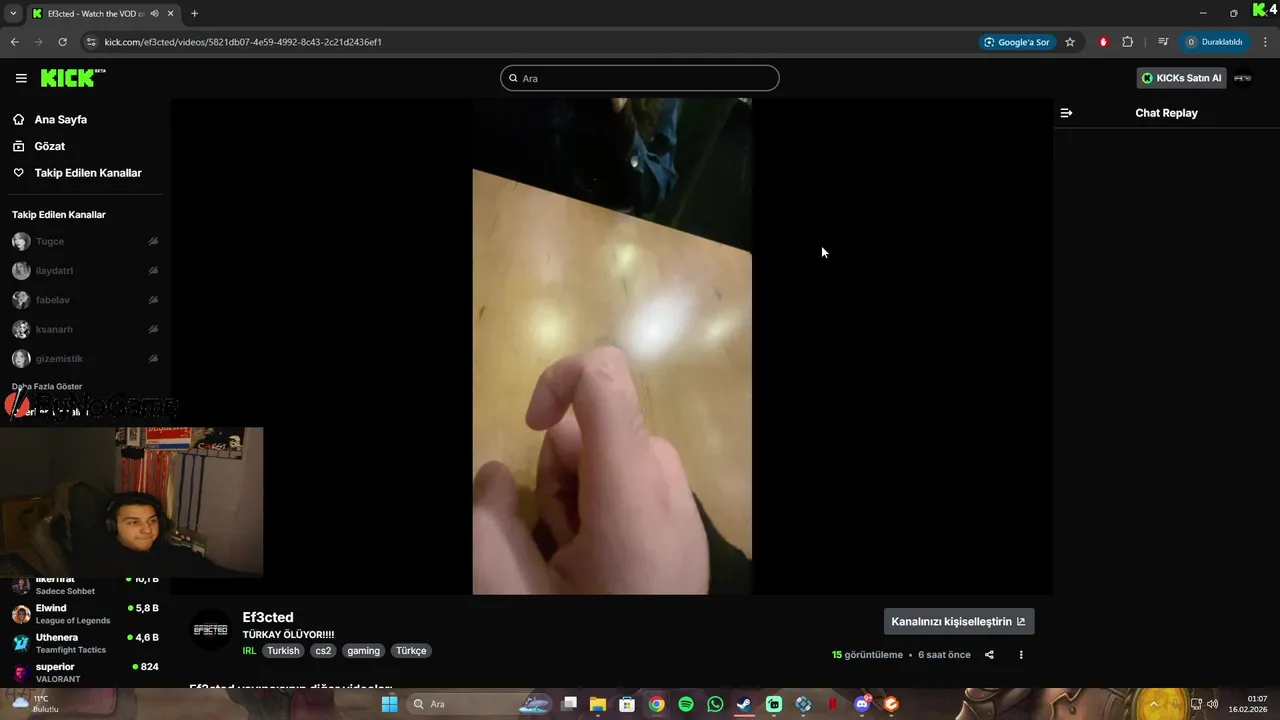Open the Chrome three-dot menu
This screenshot has width=1280, height=720.
pyautogui.click(x=1266, y=42)
